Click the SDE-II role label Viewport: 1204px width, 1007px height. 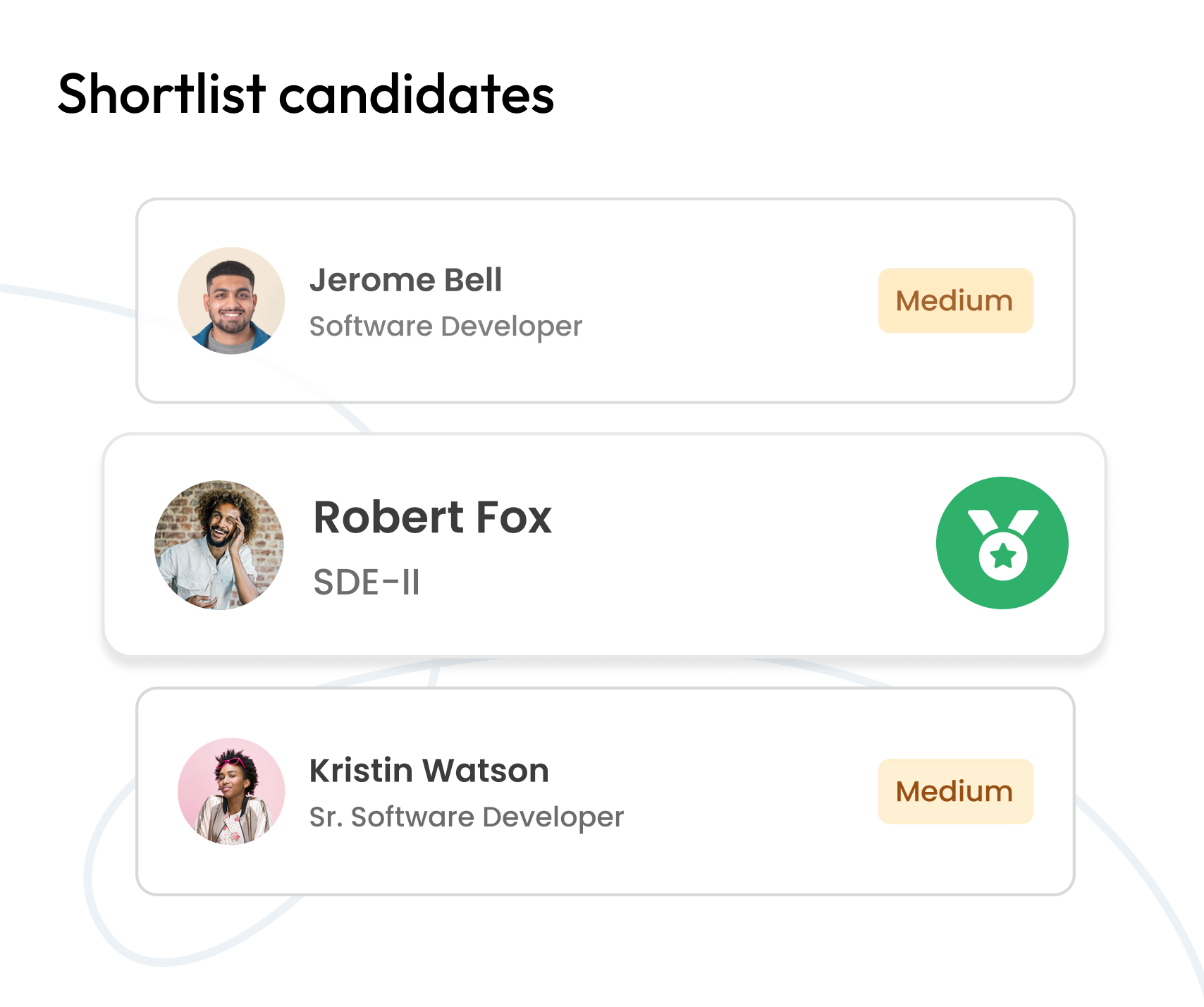pyautogui.click(x=367, y=582)
